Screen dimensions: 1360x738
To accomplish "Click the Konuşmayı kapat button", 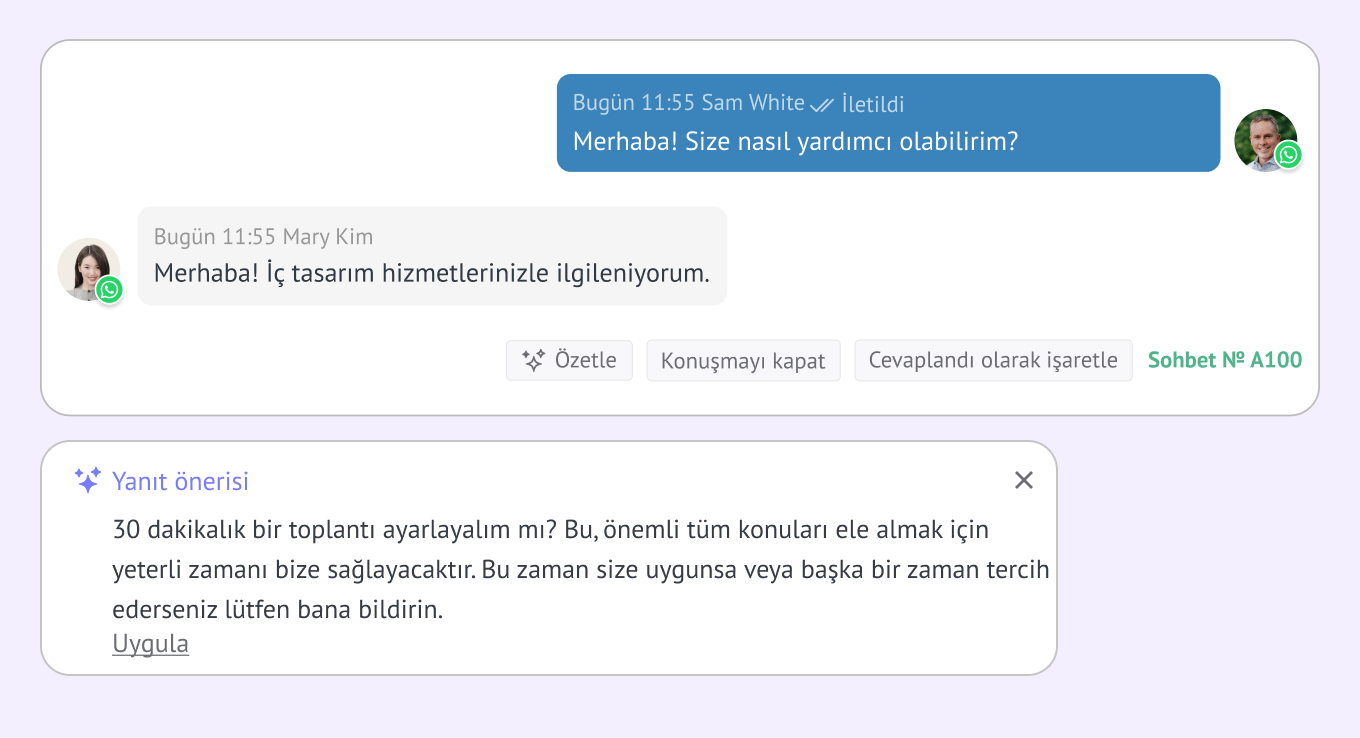I will tap(743, 360).
